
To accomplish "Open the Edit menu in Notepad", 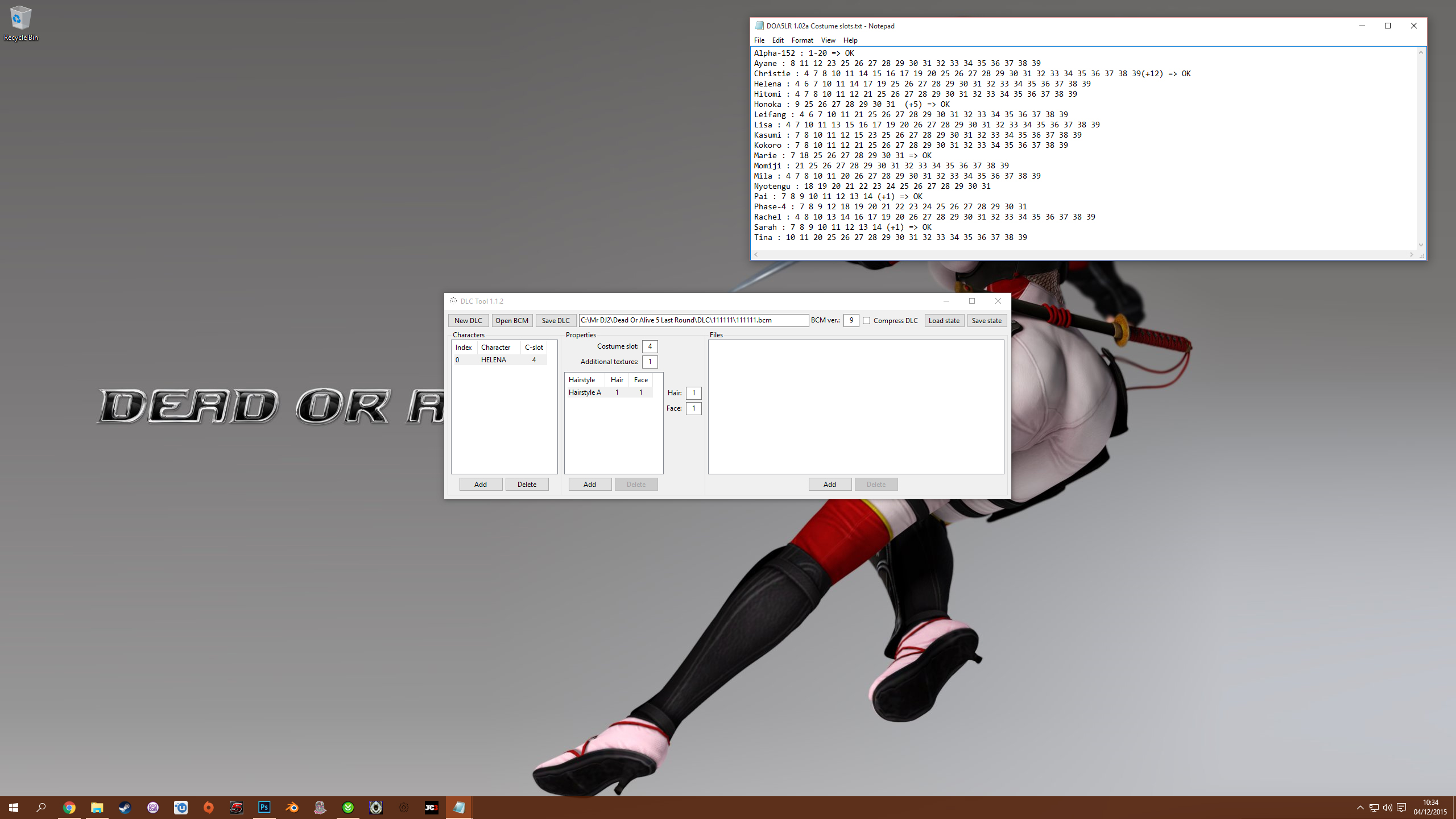I will click(777, 40).
